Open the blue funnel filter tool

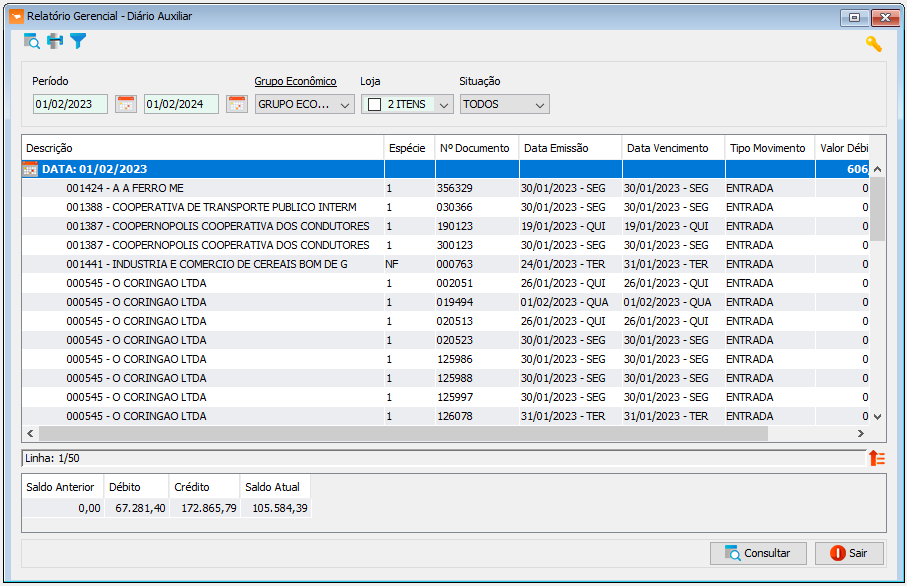(x=78, y=41)
